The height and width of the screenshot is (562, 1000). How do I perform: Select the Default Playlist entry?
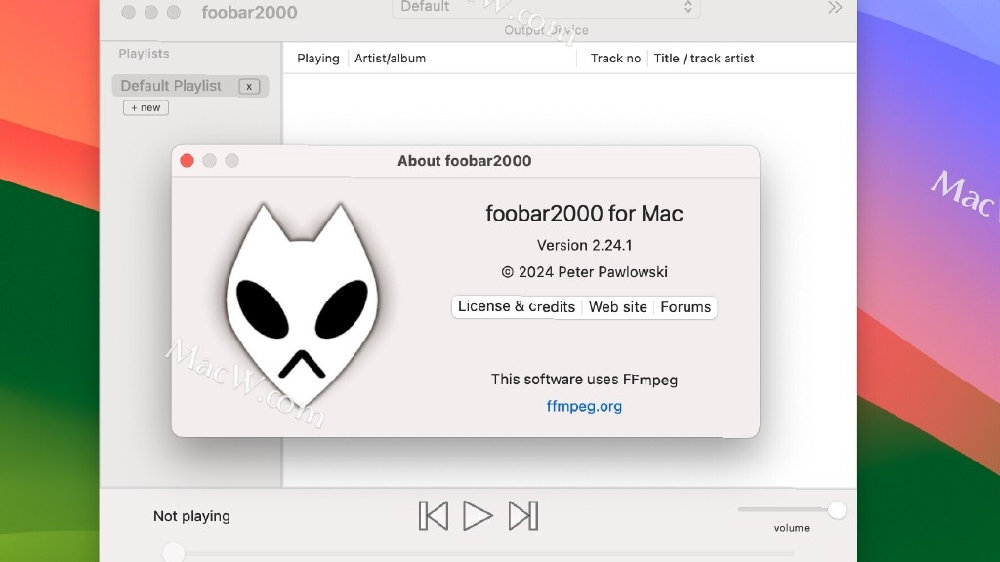click(x=190, y=86)
